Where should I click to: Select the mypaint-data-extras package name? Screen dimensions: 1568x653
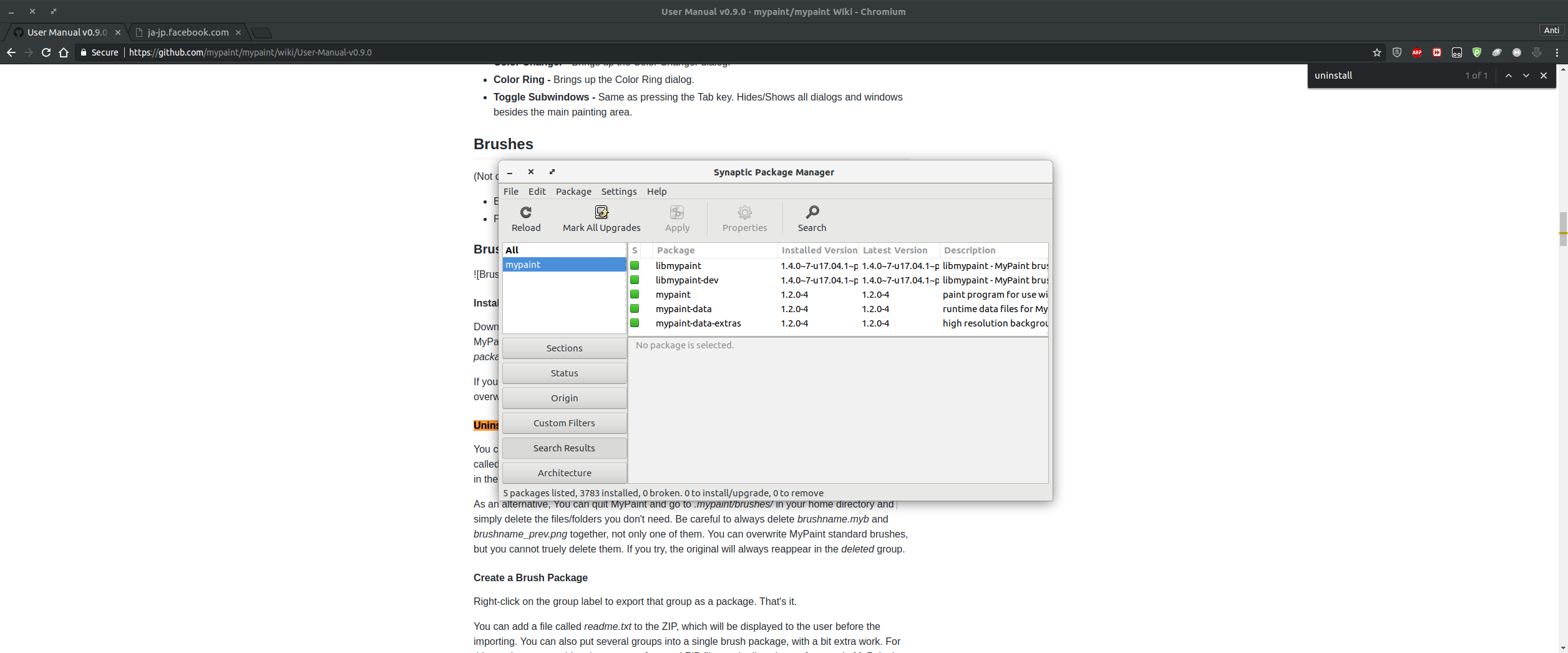698,323
